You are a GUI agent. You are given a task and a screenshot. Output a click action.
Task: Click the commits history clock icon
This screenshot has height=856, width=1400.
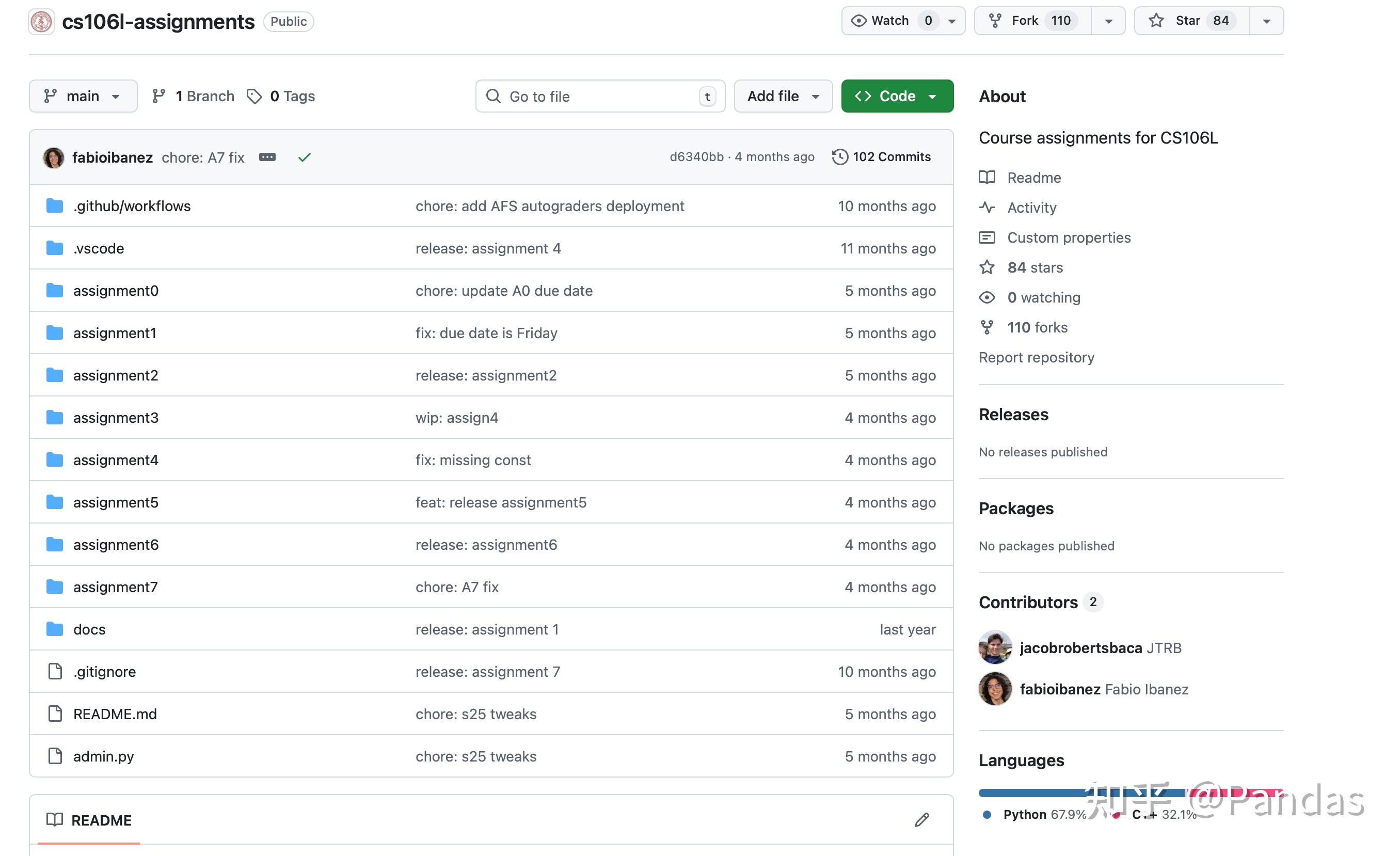(x=840, y=157)
